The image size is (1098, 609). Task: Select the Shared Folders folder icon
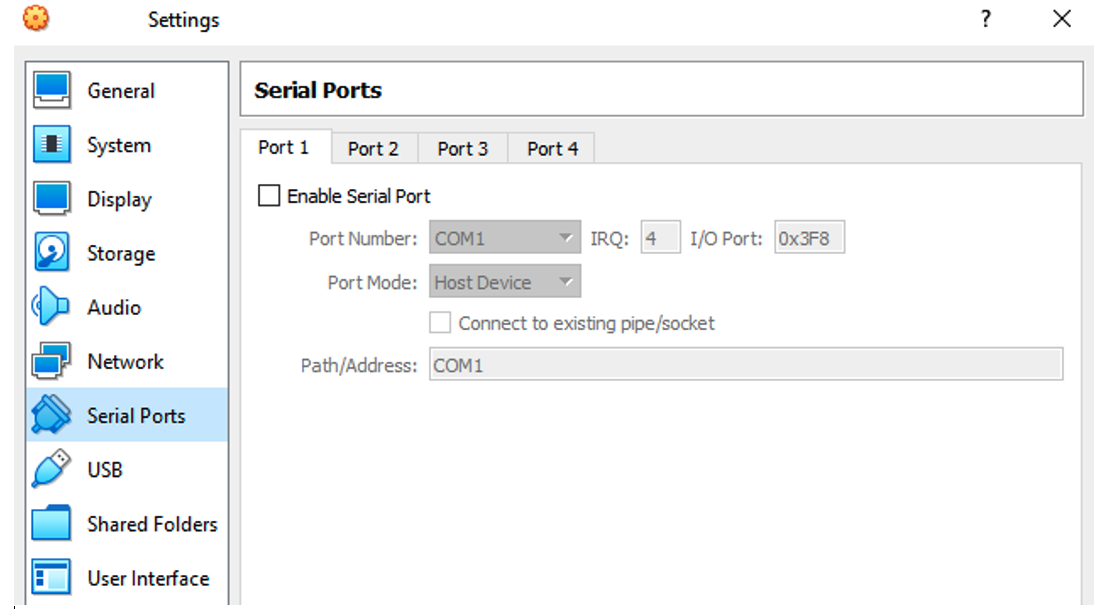click(51, 523)
